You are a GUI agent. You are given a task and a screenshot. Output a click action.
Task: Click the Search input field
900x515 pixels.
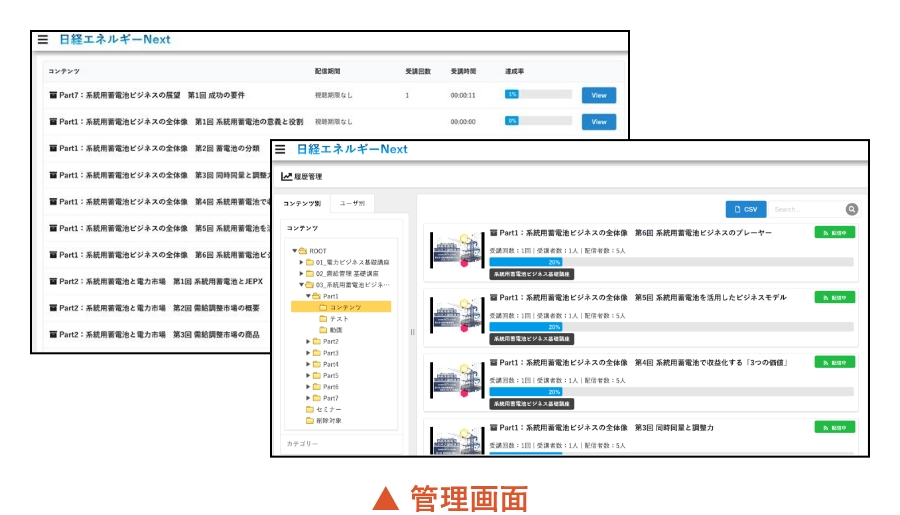coord(806,209)
